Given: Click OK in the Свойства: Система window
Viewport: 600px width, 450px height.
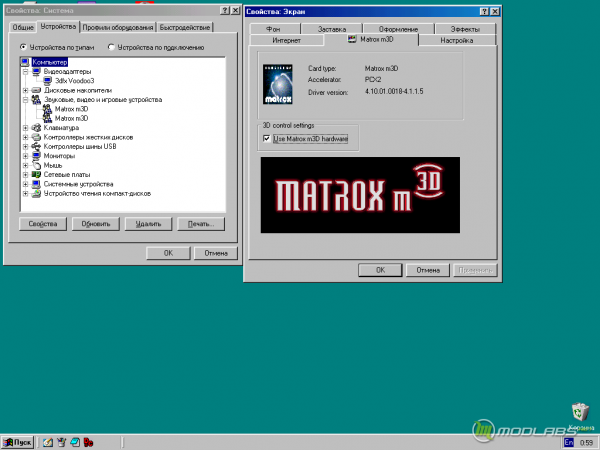Looking at the screenshot, I should 168,253.
